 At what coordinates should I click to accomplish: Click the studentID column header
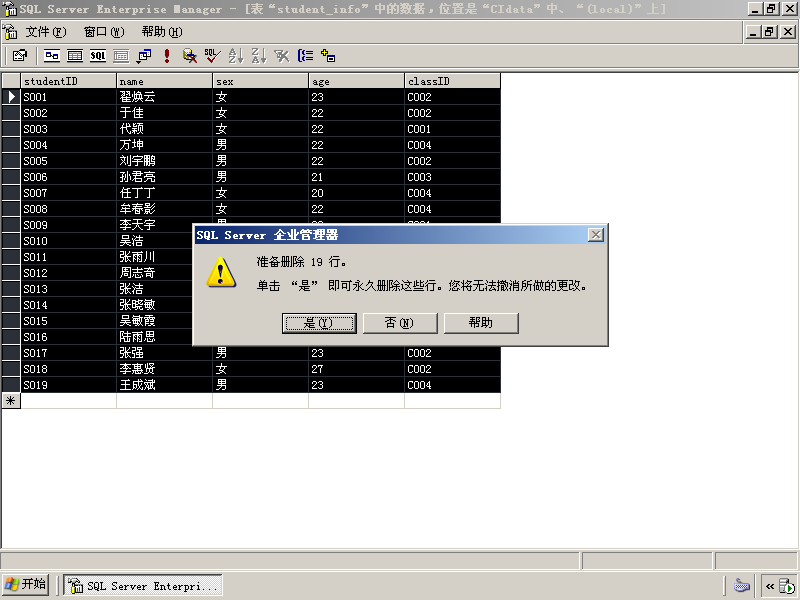[x=68, y=81]
